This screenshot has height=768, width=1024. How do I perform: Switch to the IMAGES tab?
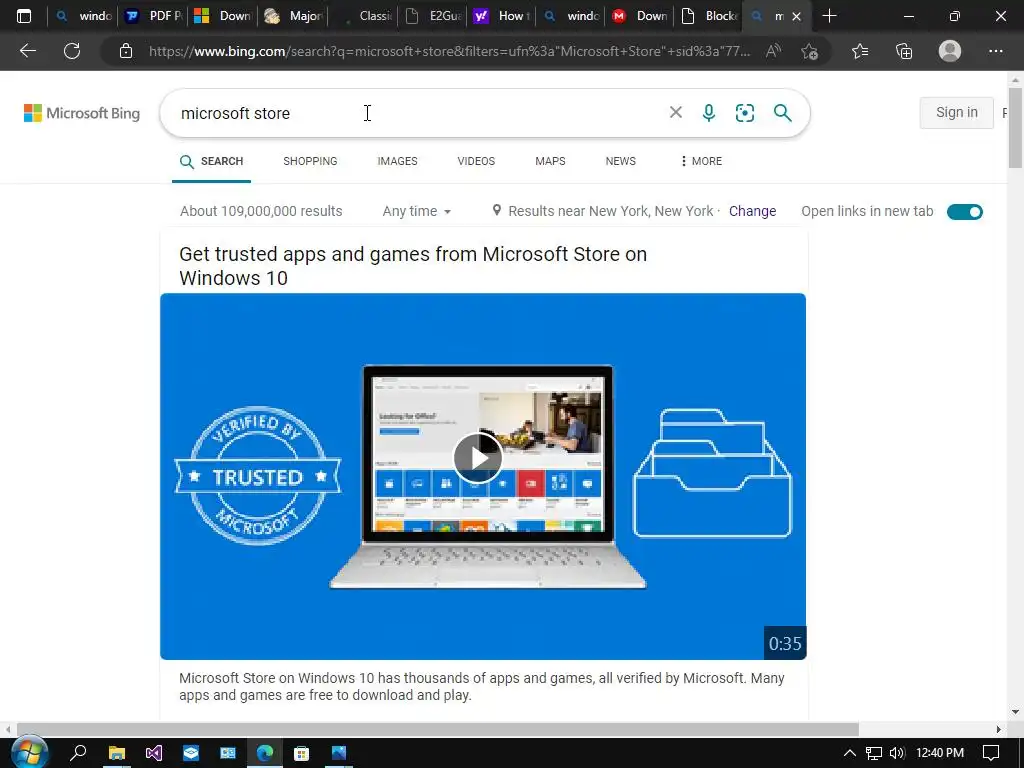[x=397, y=161]
